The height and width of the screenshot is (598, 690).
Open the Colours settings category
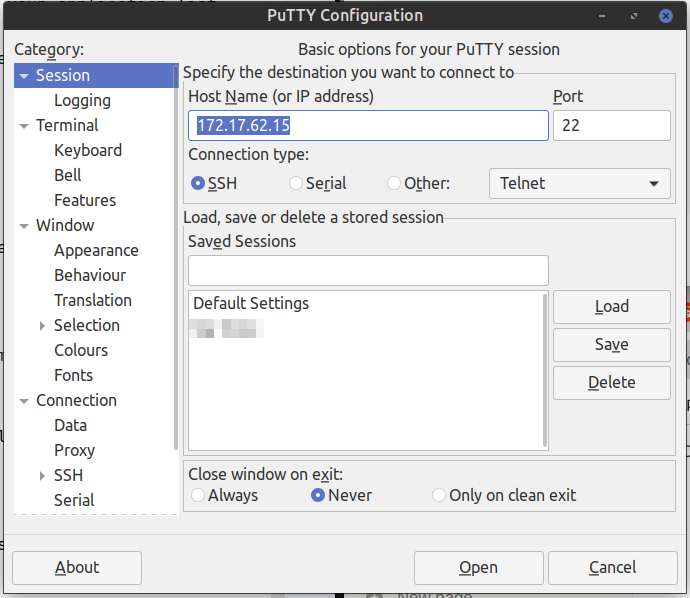[81, 350]
